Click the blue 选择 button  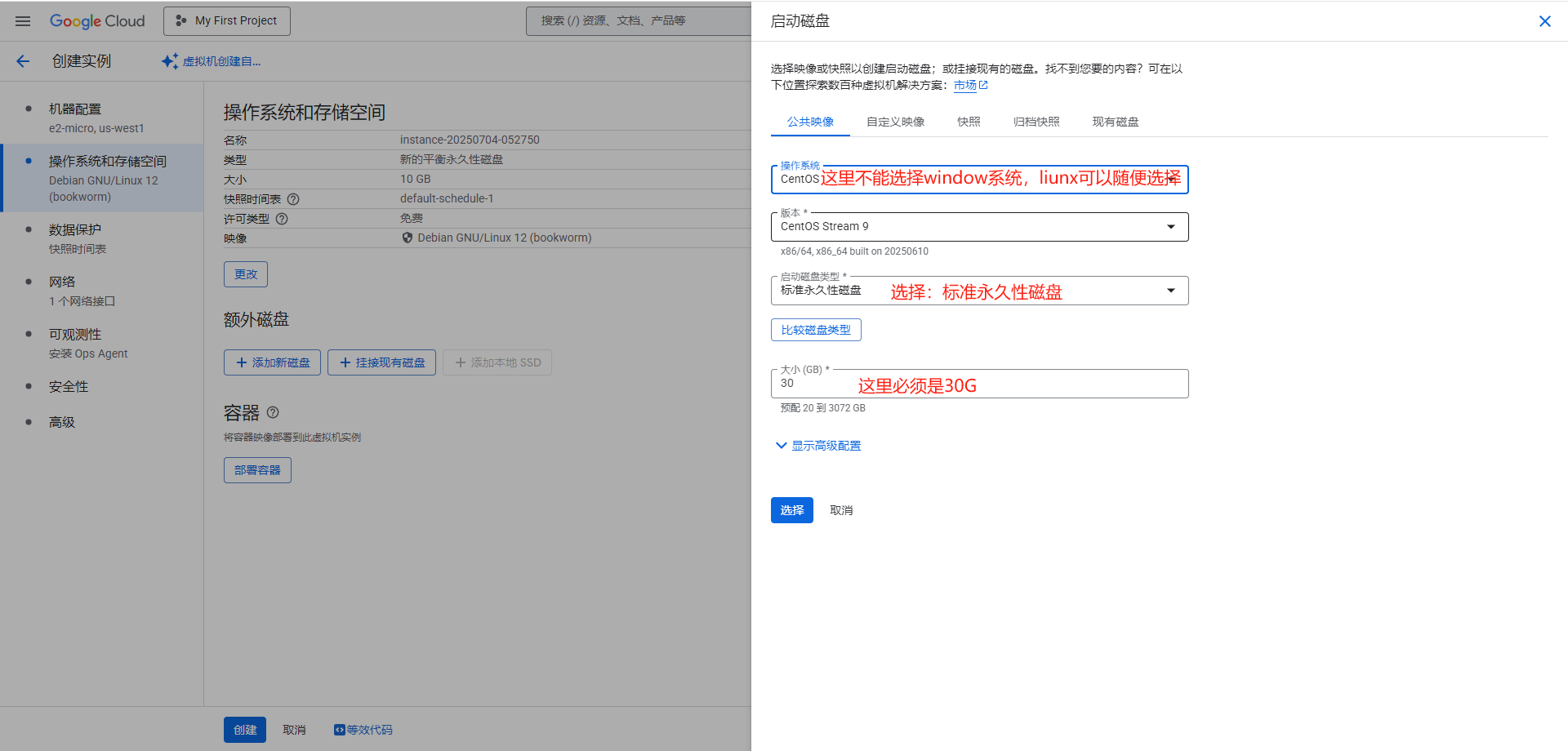791,510
